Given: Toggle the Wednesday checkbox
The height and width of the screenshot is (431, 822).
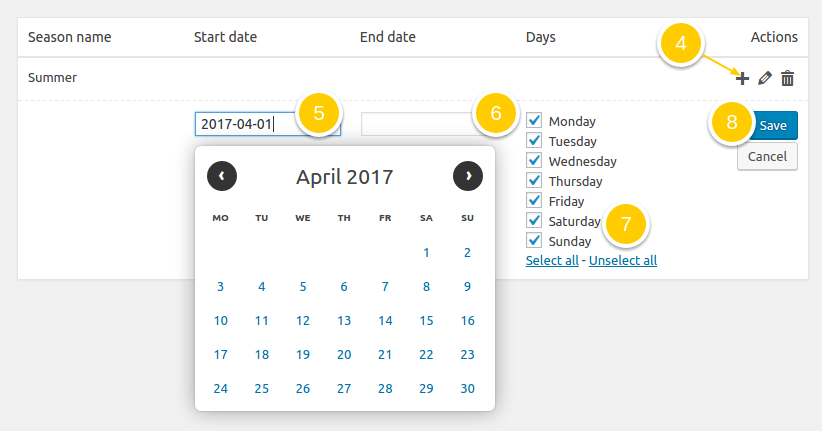Looking at the screenshot, I should coord(534,161).
